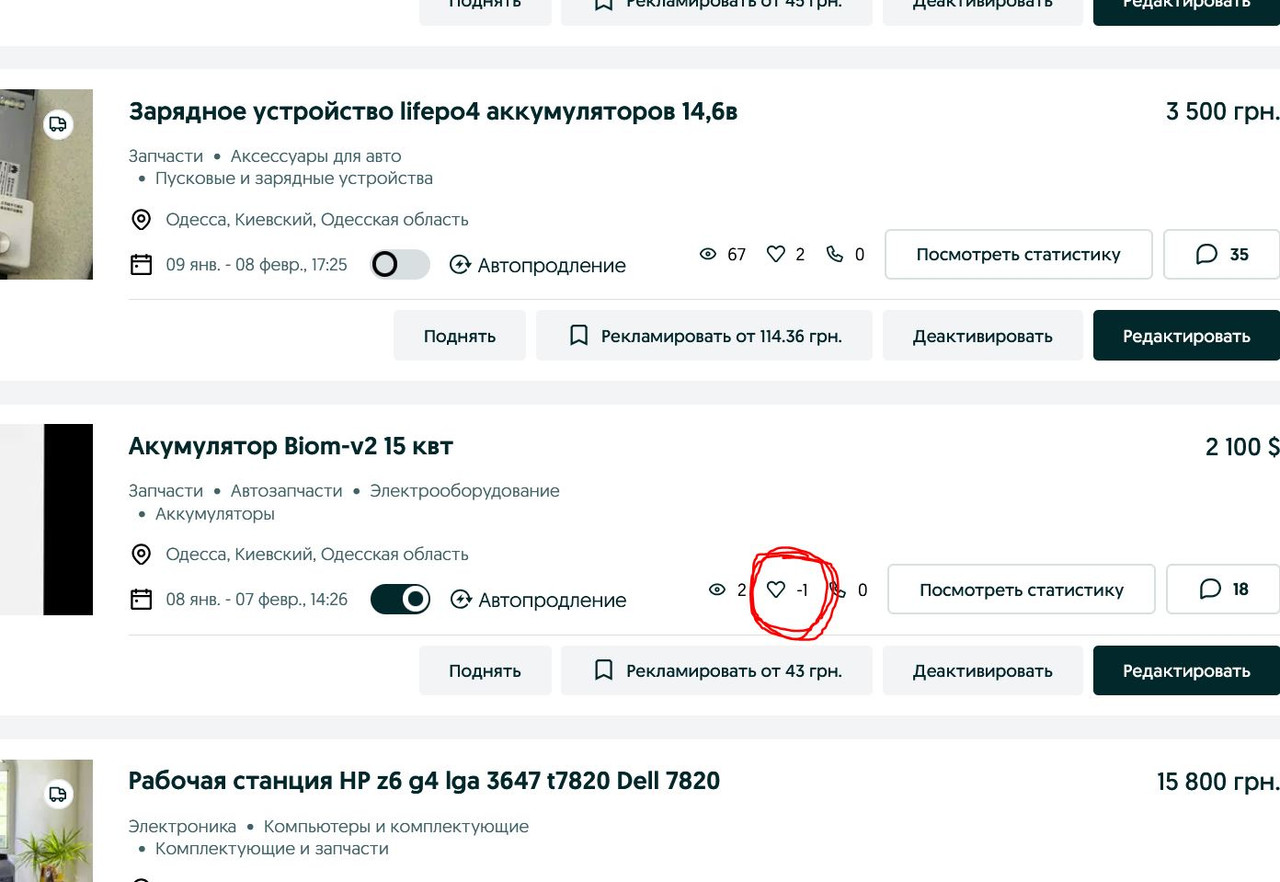Click location pin icon in Зарядное устройство listing
1280x882 pixels.
click(141, 219)
